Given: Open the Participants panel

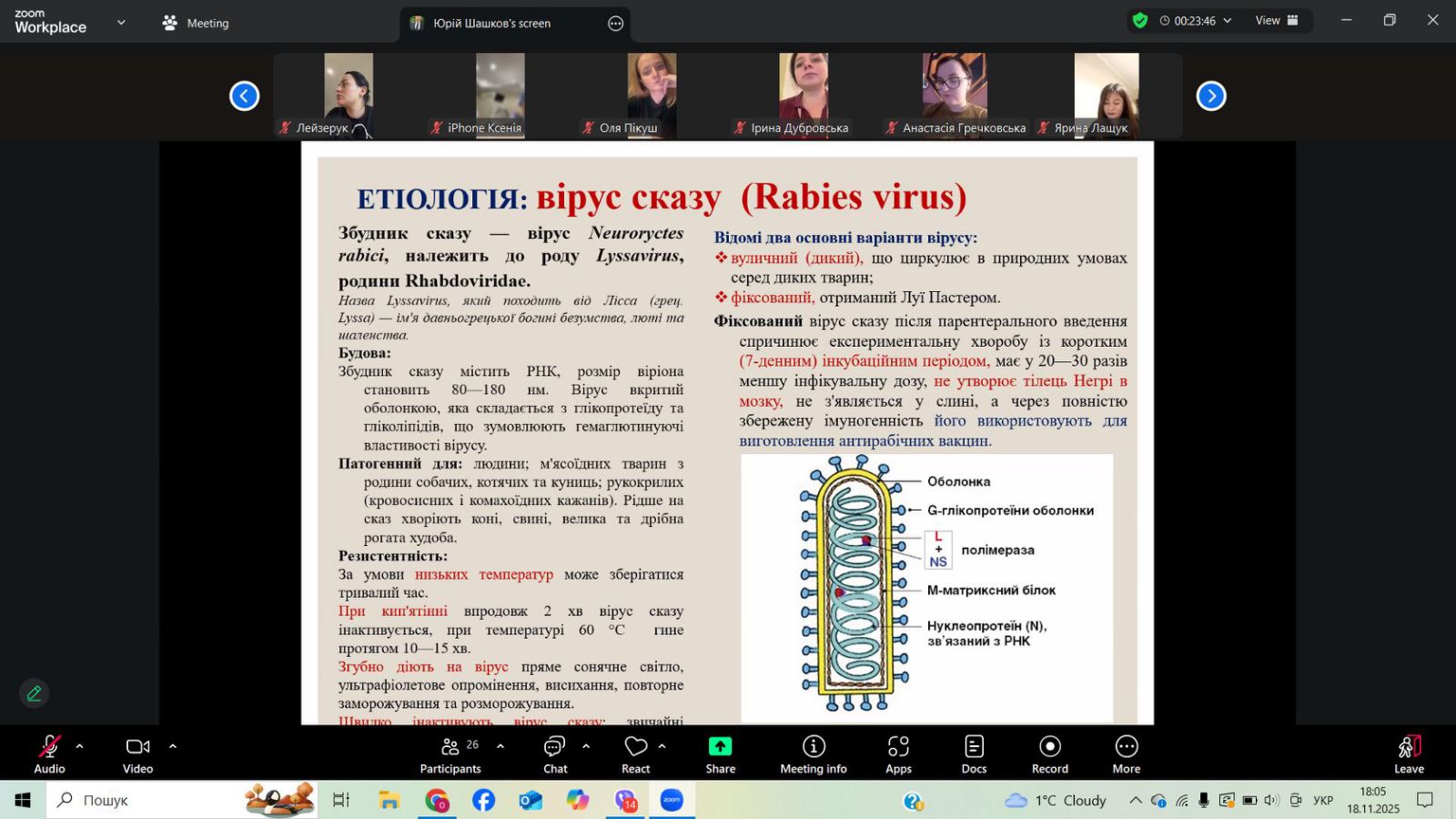Looking at the screenshot, I should 450,754.
